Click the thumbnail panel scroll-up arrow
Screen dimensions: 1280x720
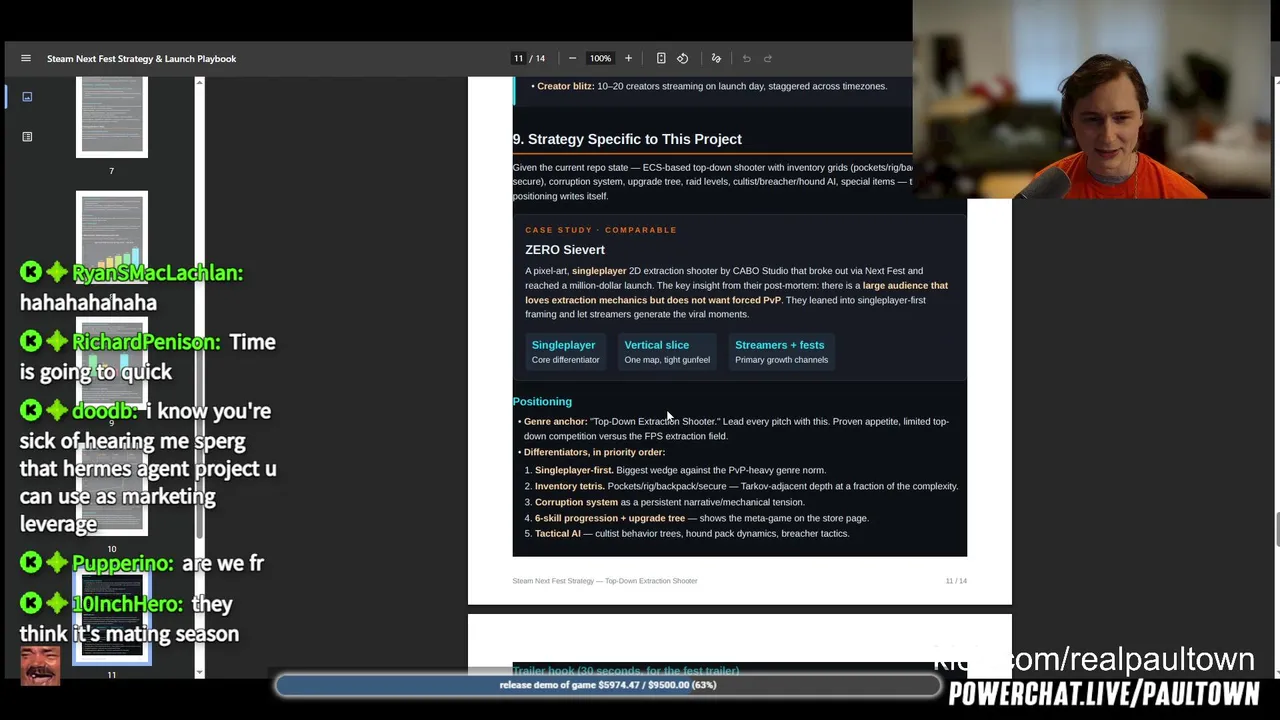pos(199,82)
